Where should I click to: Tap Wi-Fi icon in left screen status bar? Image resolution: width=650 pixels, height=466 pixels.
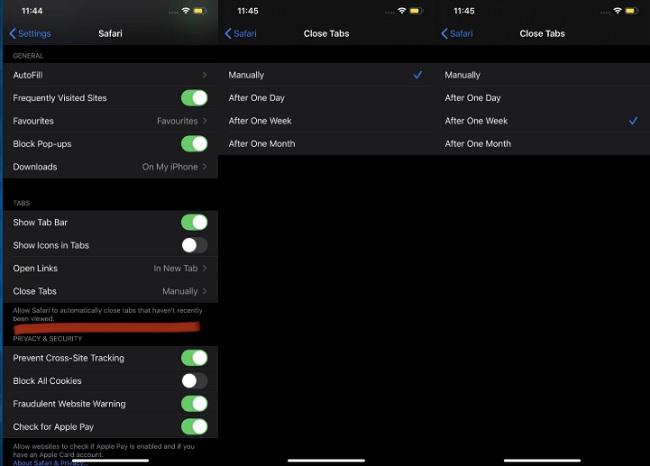[186, 11]
